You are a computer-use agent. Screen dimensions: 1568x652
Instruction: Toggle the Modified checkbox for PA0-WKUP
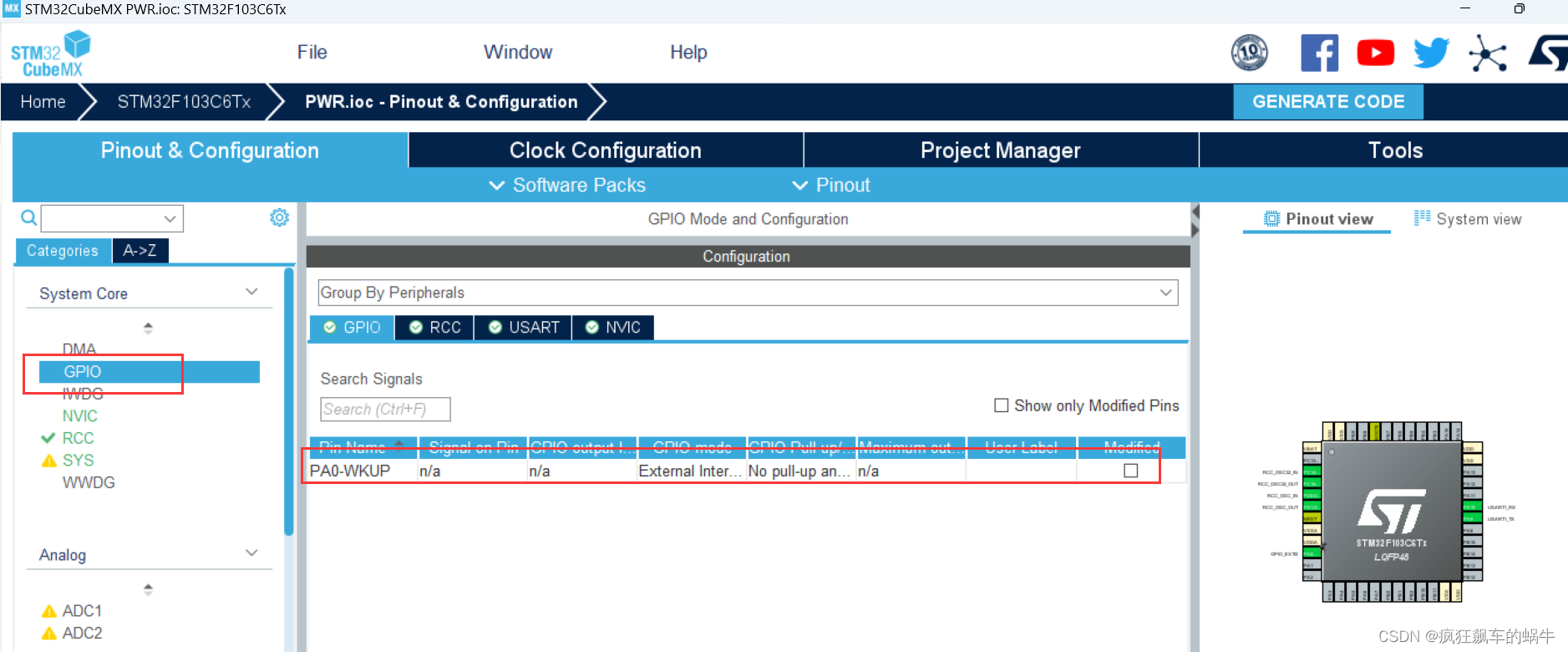coord(1131,471)
